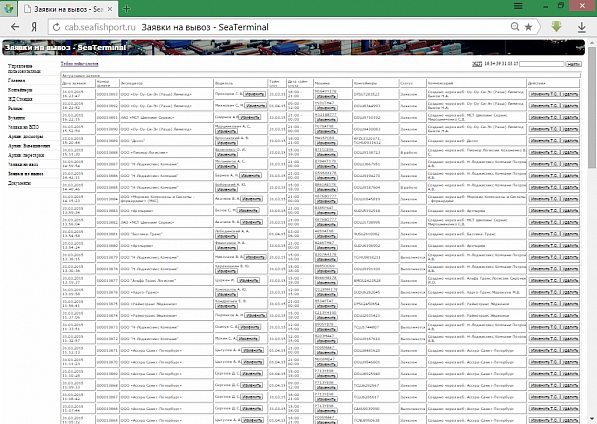Change vehicle for request 000013890
The image size is (597, 424).
[x=326, y=131]
